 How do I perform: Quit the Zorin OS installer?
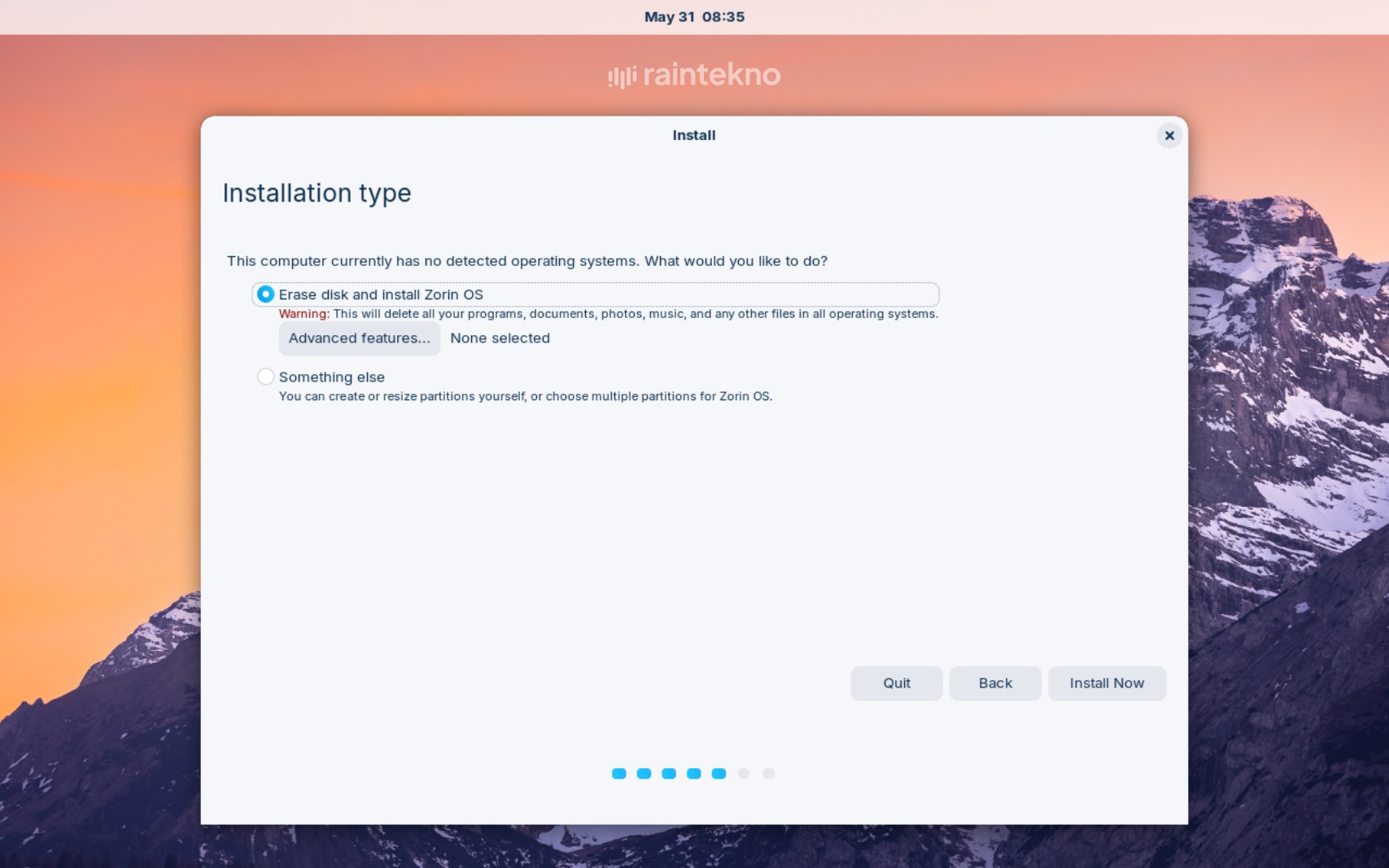coord(896,683)
